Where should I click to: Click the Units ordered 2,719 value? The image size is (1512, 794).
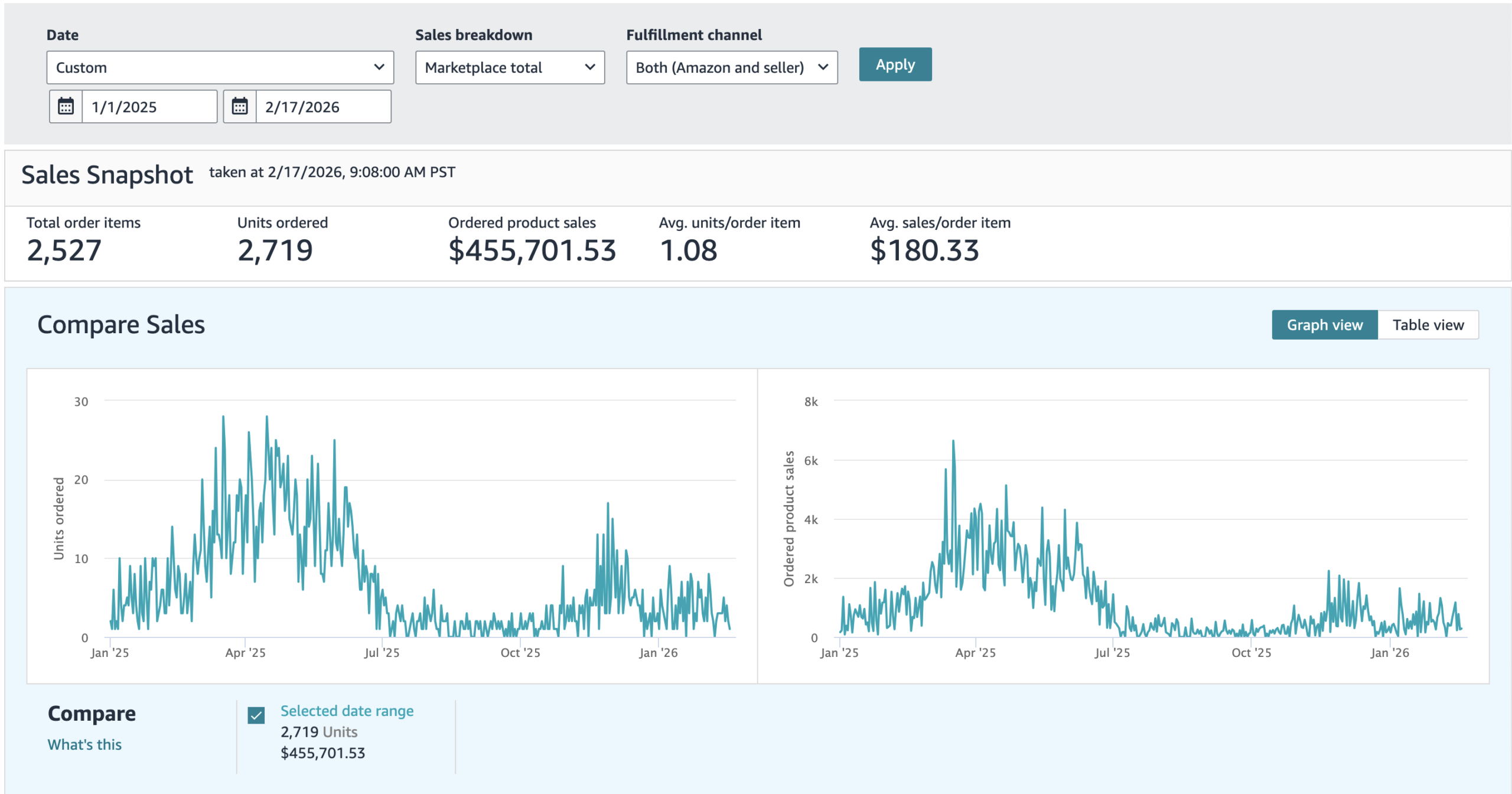tap(275, 250)
